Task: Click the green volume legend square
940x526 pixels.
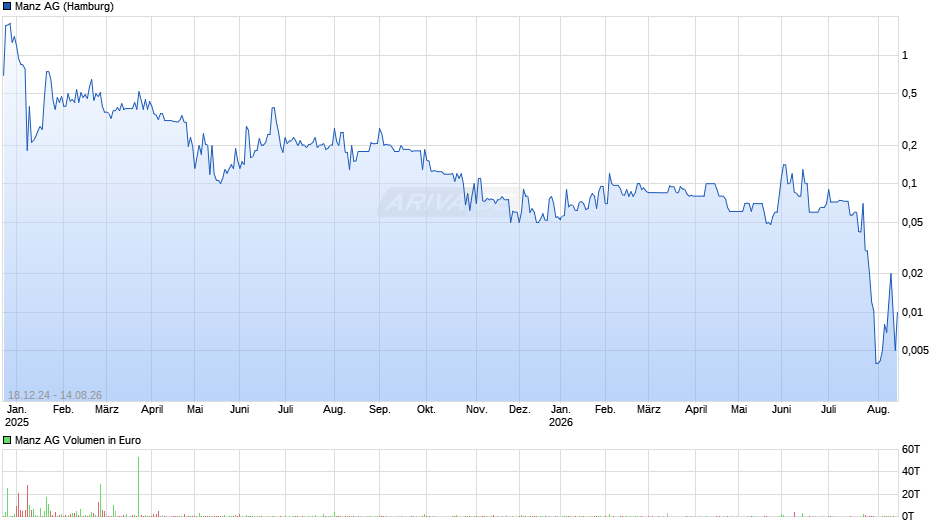Action: tap(7, 440)
